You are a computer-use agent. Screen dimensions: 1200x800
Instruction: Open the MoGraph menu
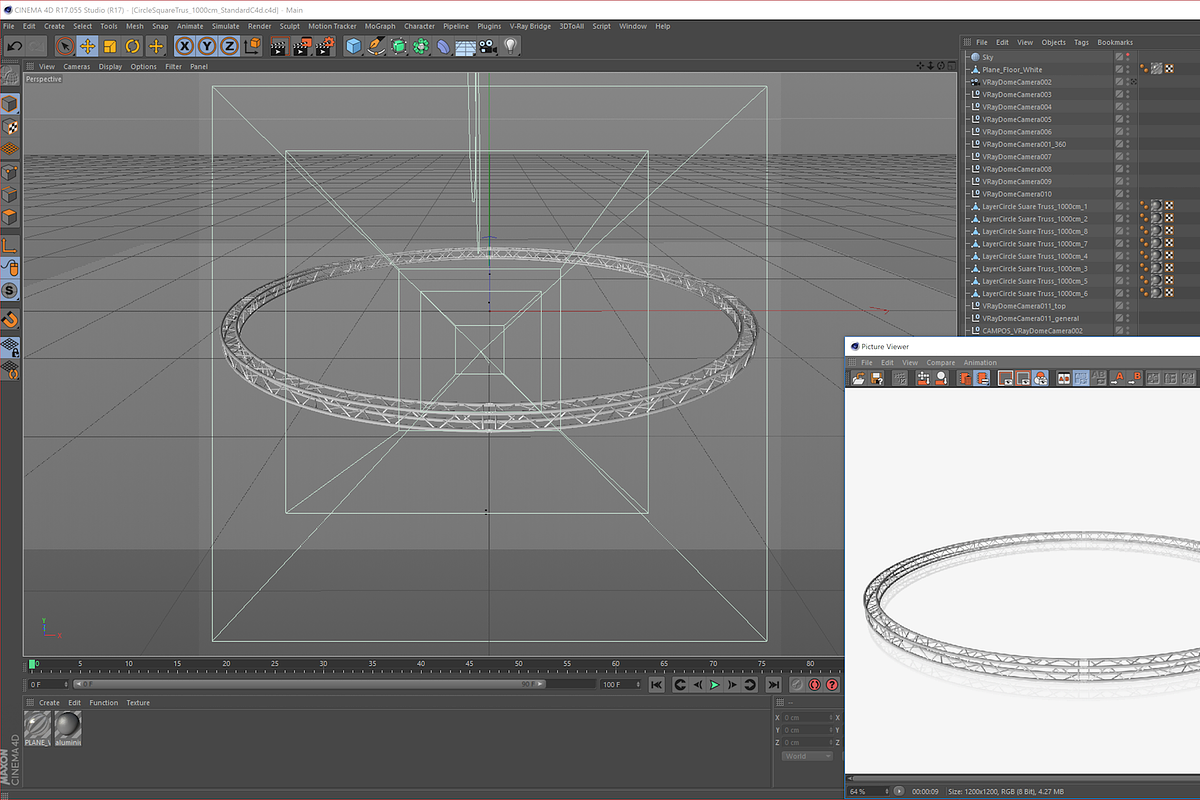[380, 26]
